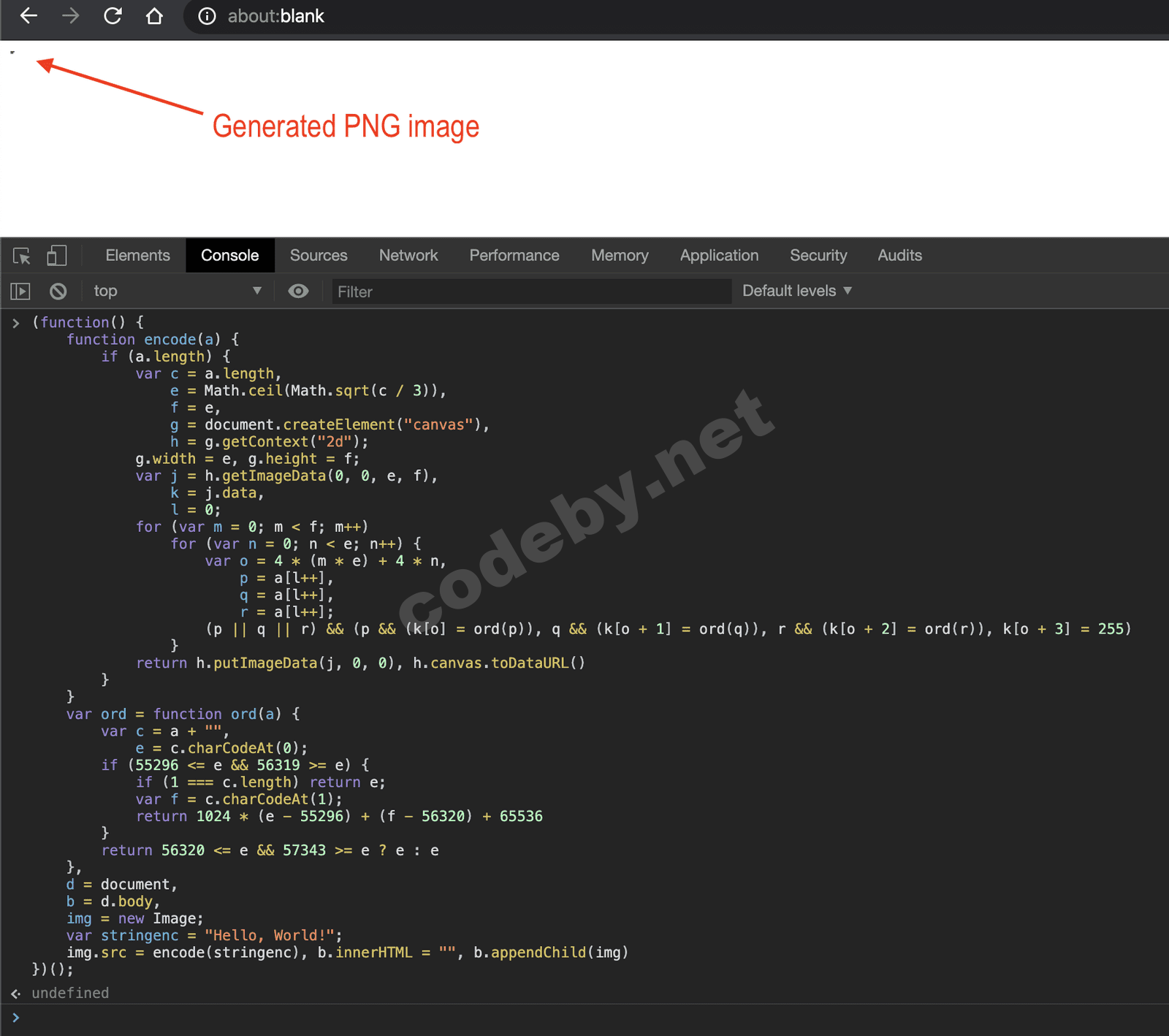View site information icon in address bar
This screenshot has width=1169, height=1036.
tap(207, 16)
